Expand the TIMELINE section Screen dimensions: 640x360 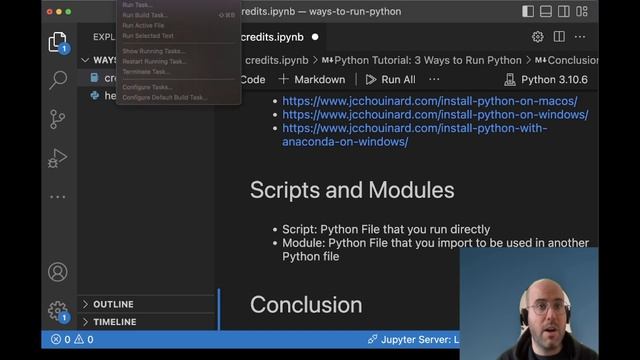[146, 322]
